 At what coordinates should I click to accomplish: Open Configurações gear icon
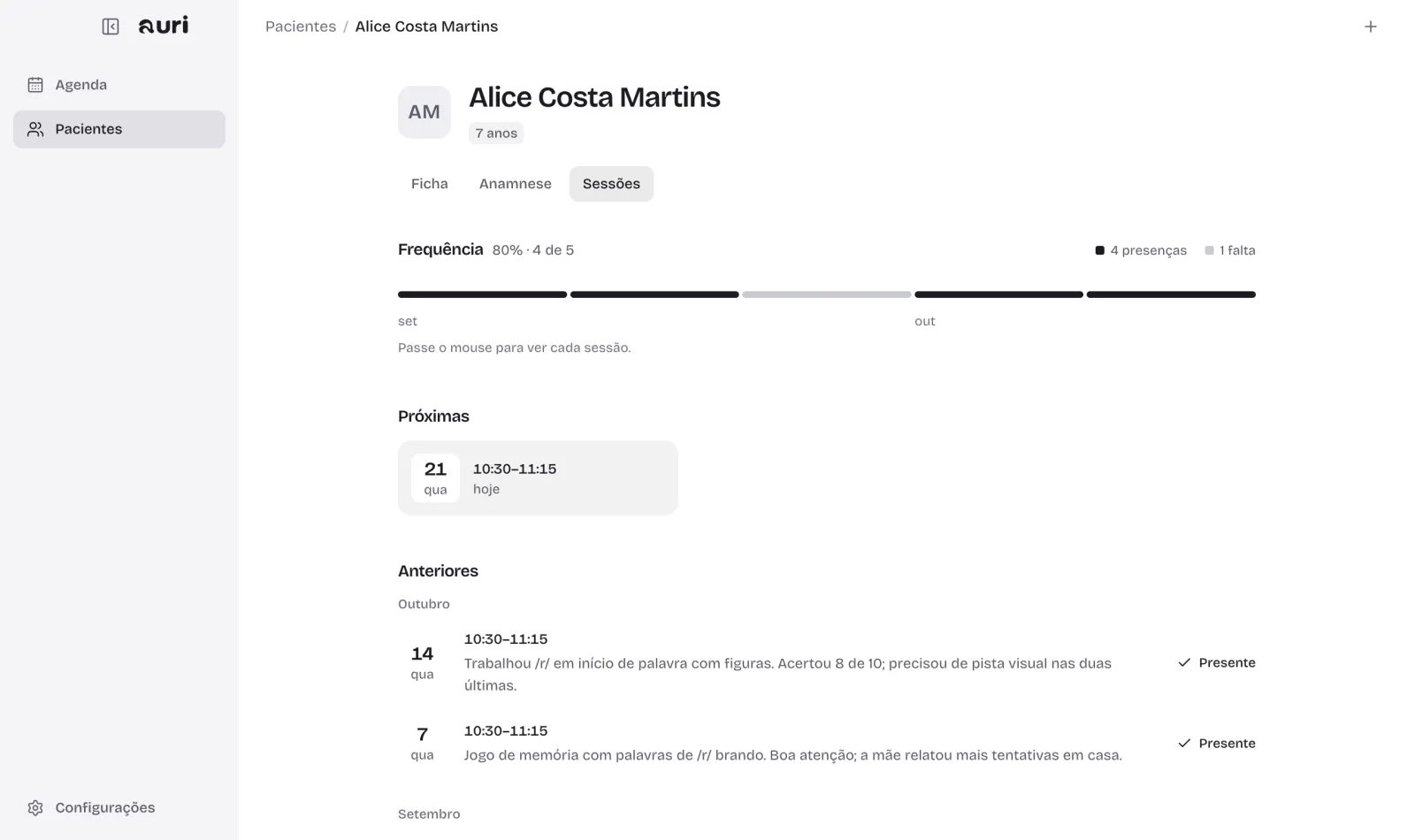coord(35,807)
